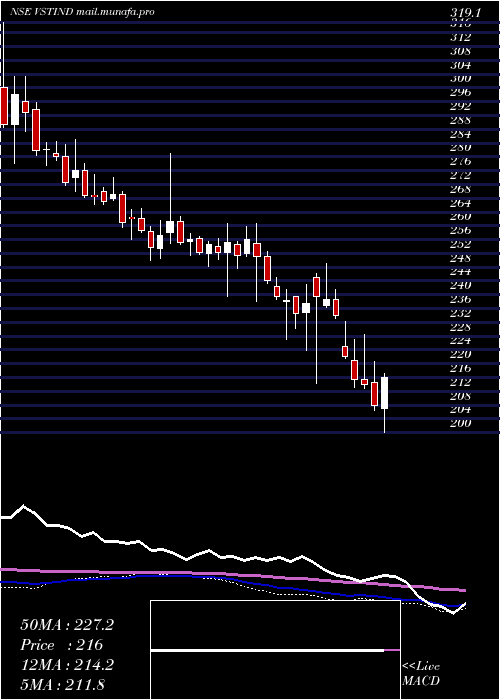This screenshot has height=700, width=500.
Task: Click the Price : 216 value
Action: [62, 645]
